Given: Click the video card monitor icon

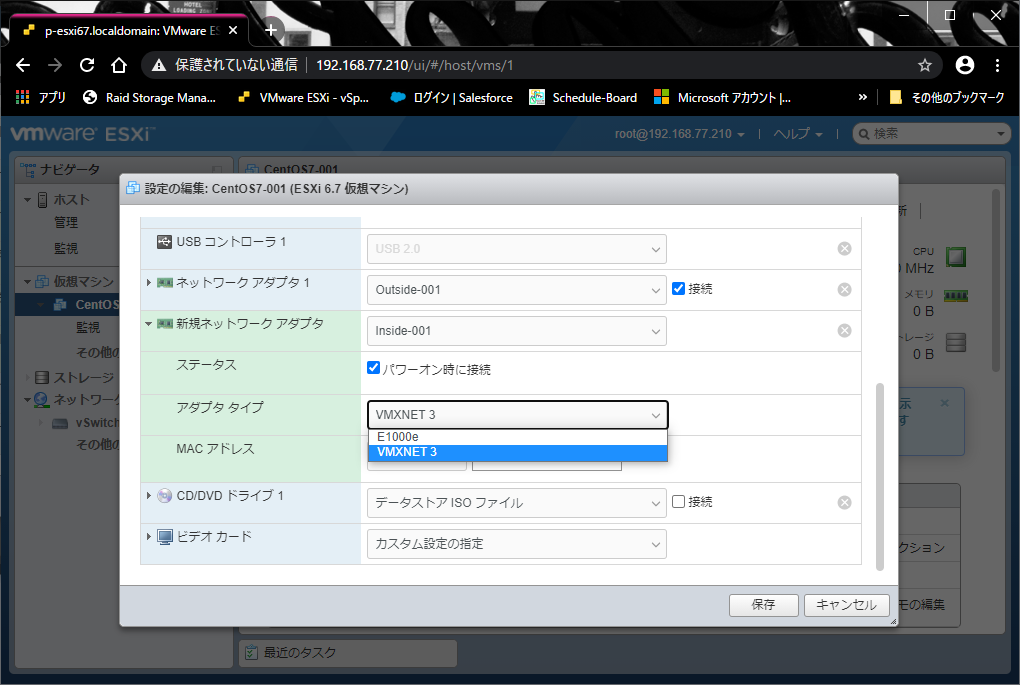Looking at the screenshot, I should point(165,537).
